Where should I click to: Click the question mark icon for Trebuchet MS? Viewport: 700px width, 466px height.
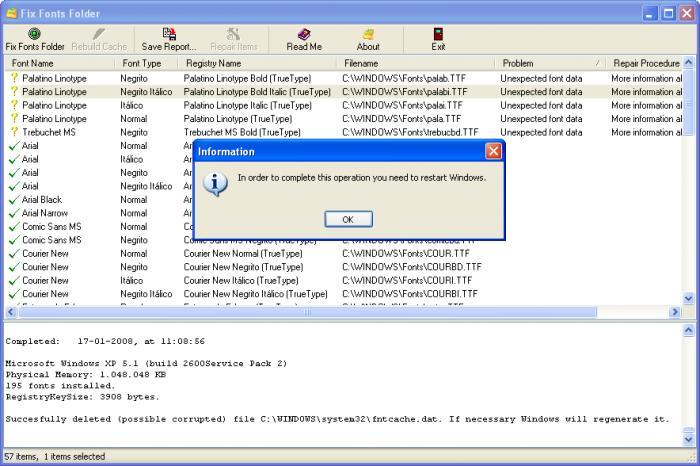pyautogui.click(x=14, y=132)
